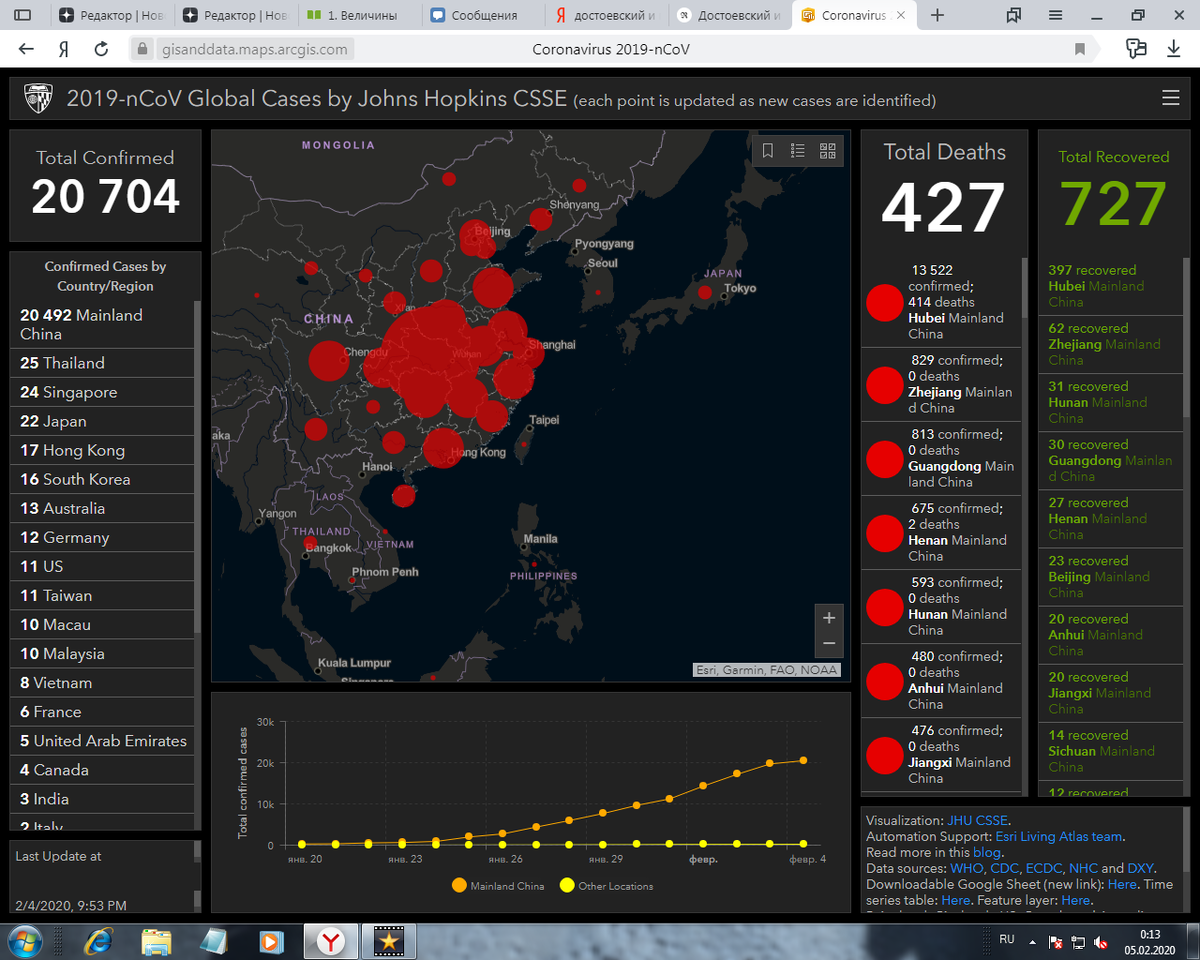This screenshot has width=1200, height=960.
Task: Open the basemap gallery grid icon
Action: (x=828, y=151)
